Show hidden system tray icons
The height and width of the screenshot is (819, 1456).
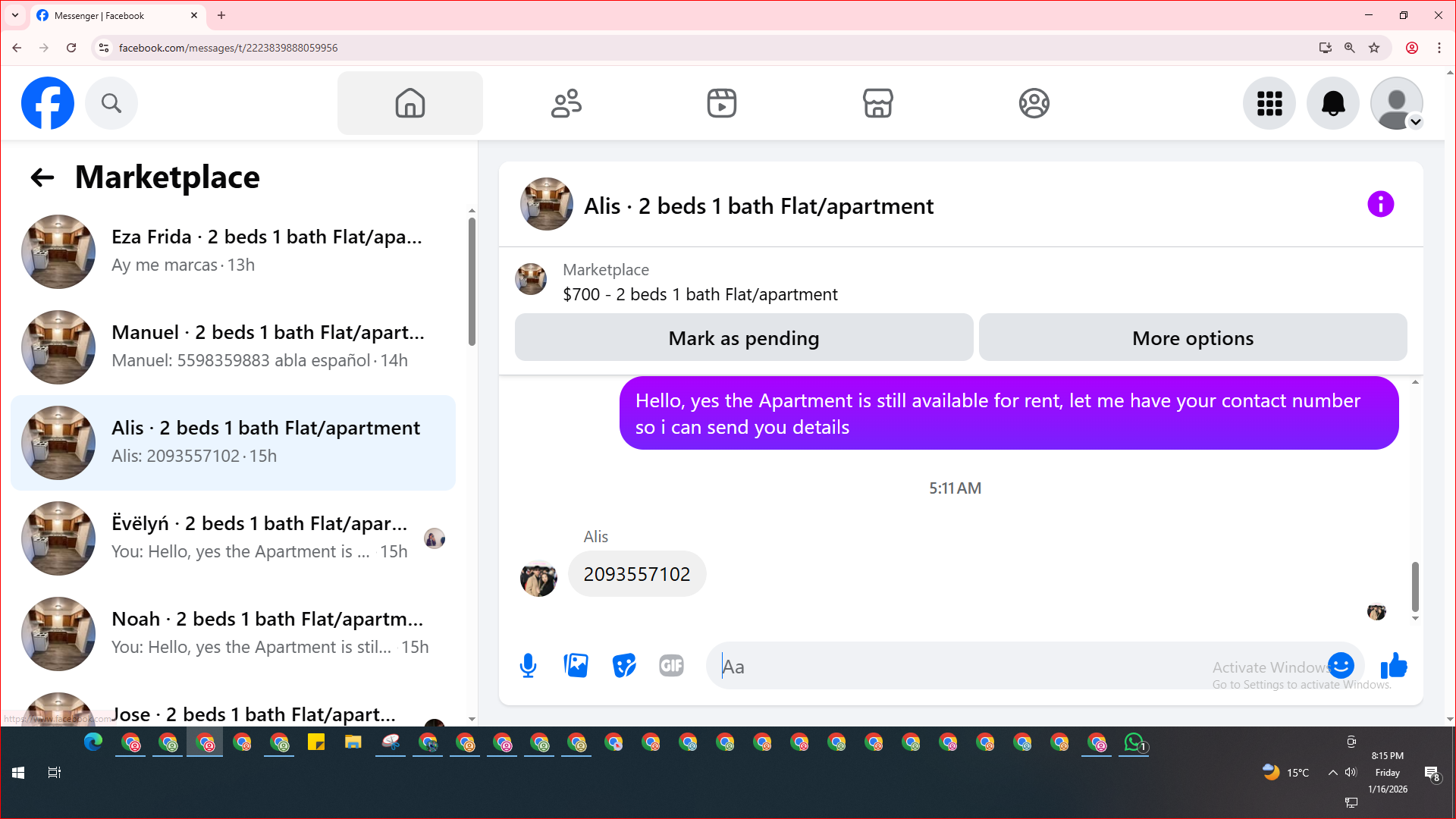(x=1332, y=773)
